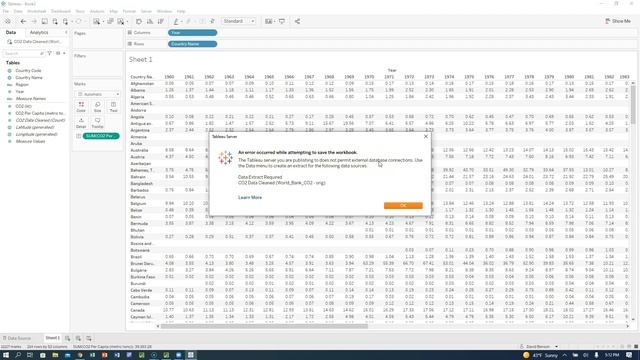This screenshot has height=360, width=640.
Task: Open the New Worksheet dropdown arrow
Action: pos(102,22)
